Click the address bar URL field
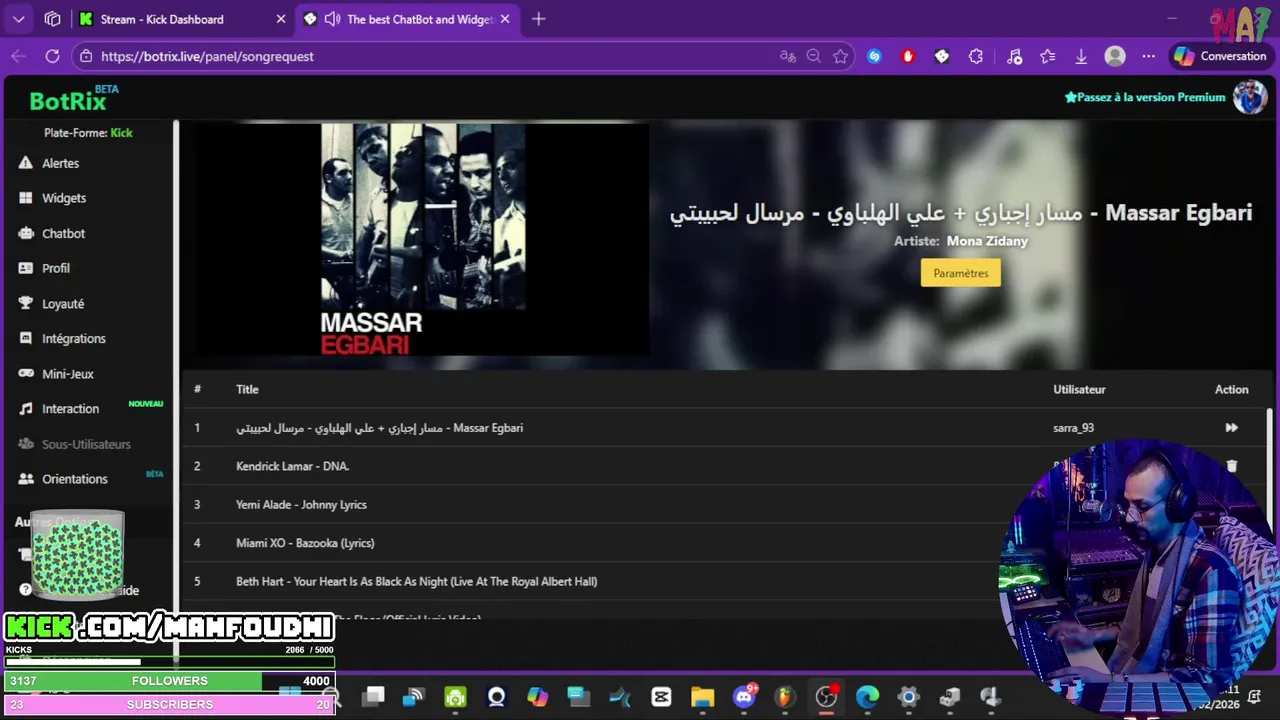1280x720 pixels. click(430, 56)
